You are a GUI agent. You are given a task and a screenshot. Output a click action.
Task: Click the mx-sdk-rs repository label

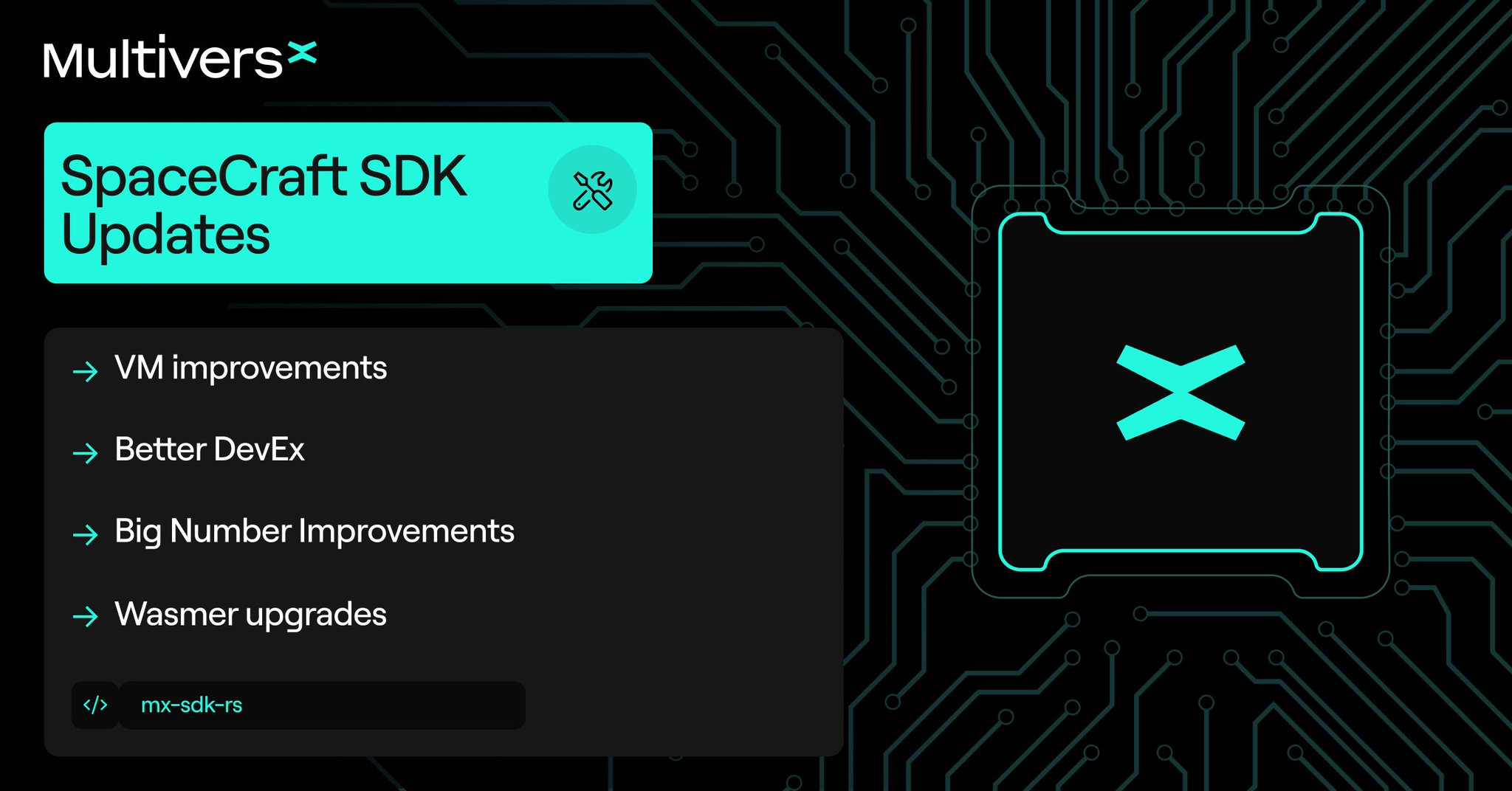point(192,705)
